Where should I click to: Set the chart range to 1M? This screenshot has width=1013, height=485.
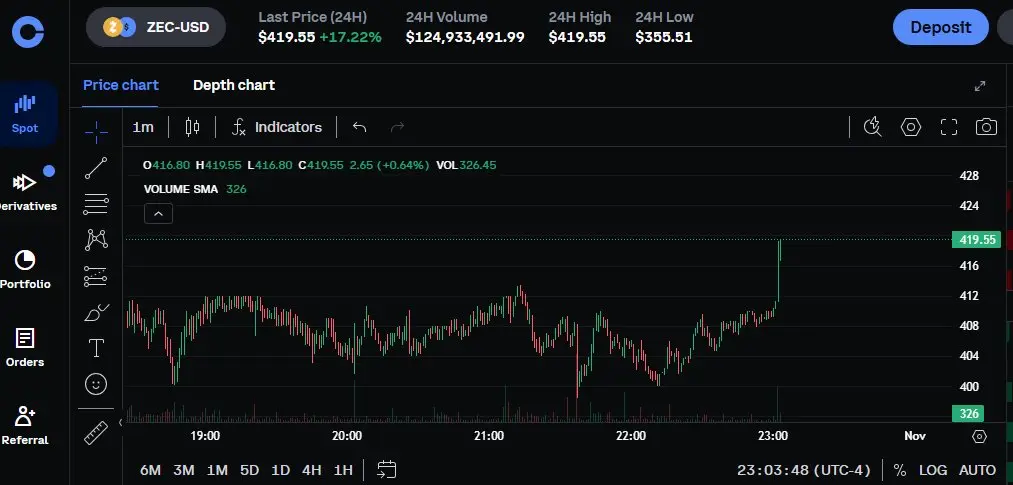click(x=217, y=470)
